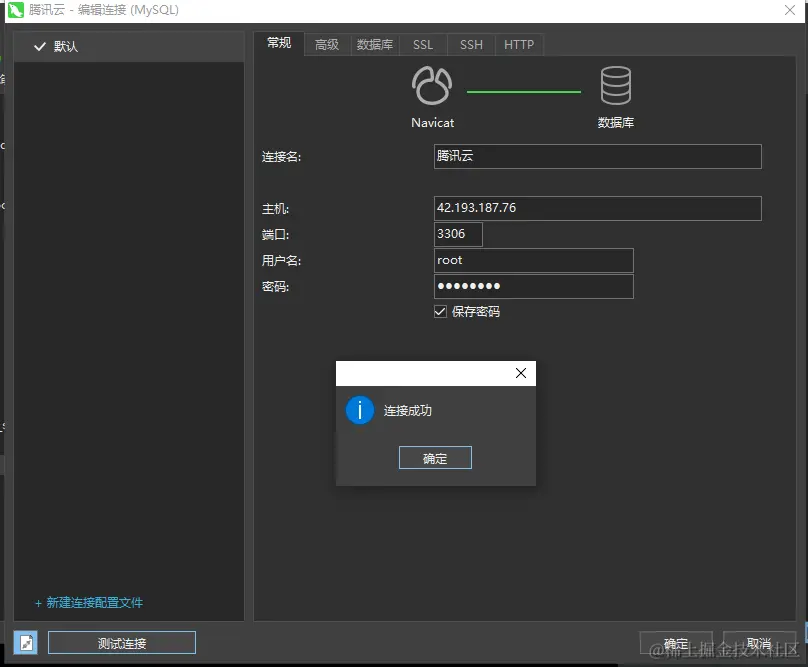Viewport: 808px width, 667px height.
Task: Switch to the SSH tab
Action: pos(471,45)
